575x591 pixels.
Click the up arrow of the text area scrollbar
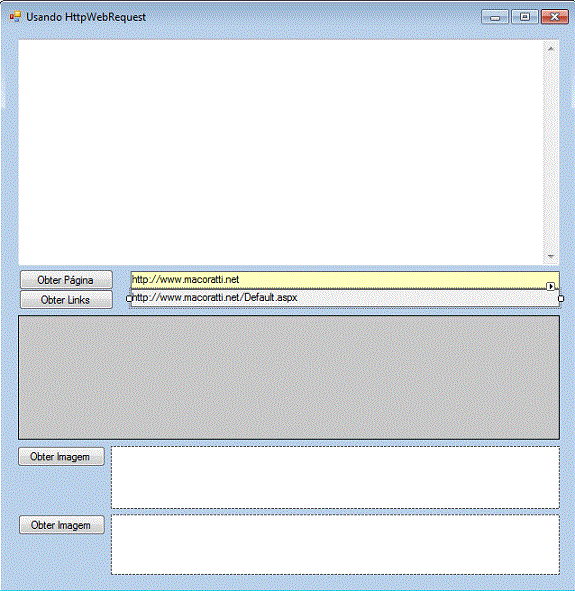[551, 49]
